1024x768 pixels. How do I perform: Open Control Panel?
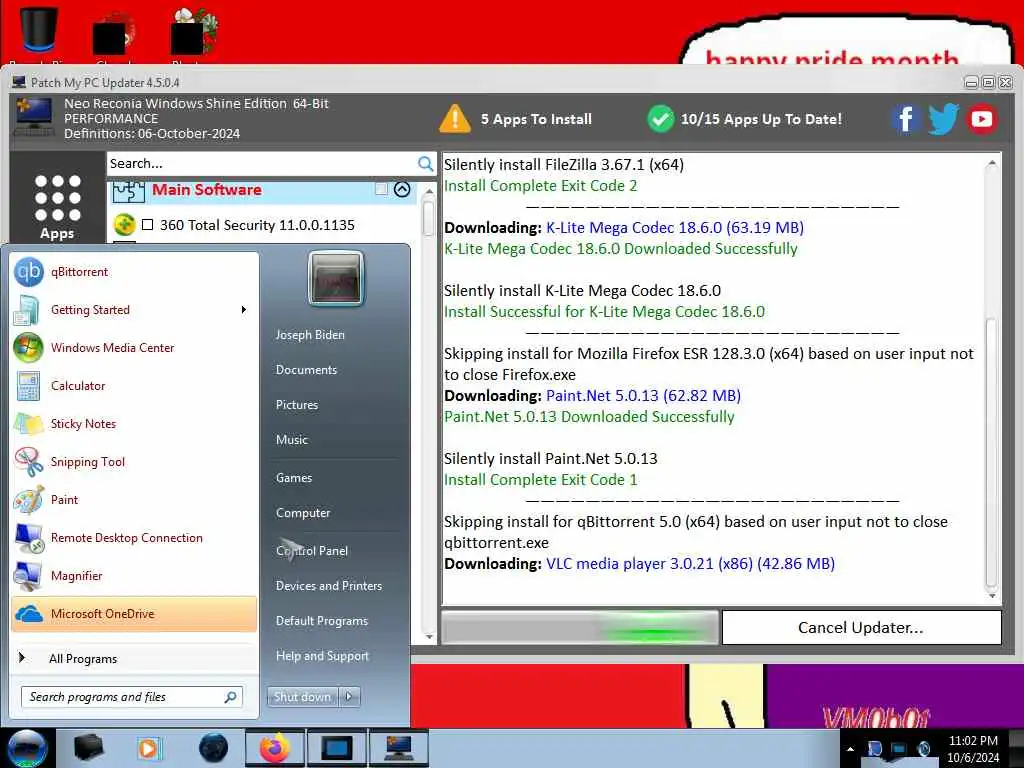point(312,551)
